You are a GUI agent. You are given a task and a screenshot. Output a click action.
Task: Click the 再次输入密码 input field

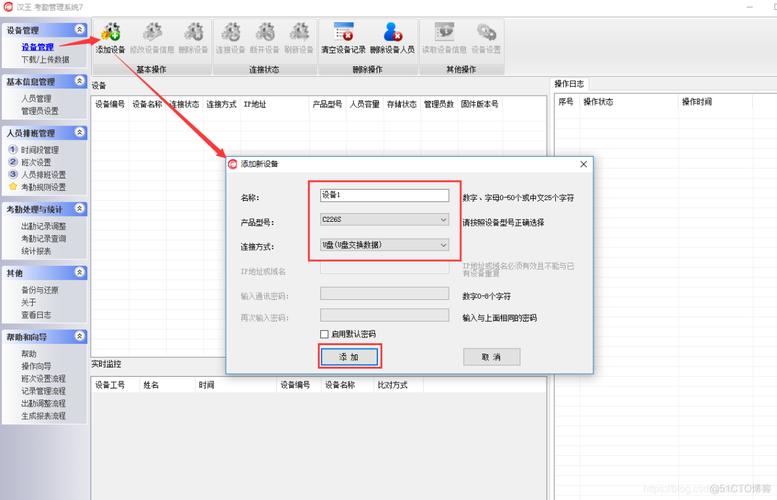pos(385,315)
